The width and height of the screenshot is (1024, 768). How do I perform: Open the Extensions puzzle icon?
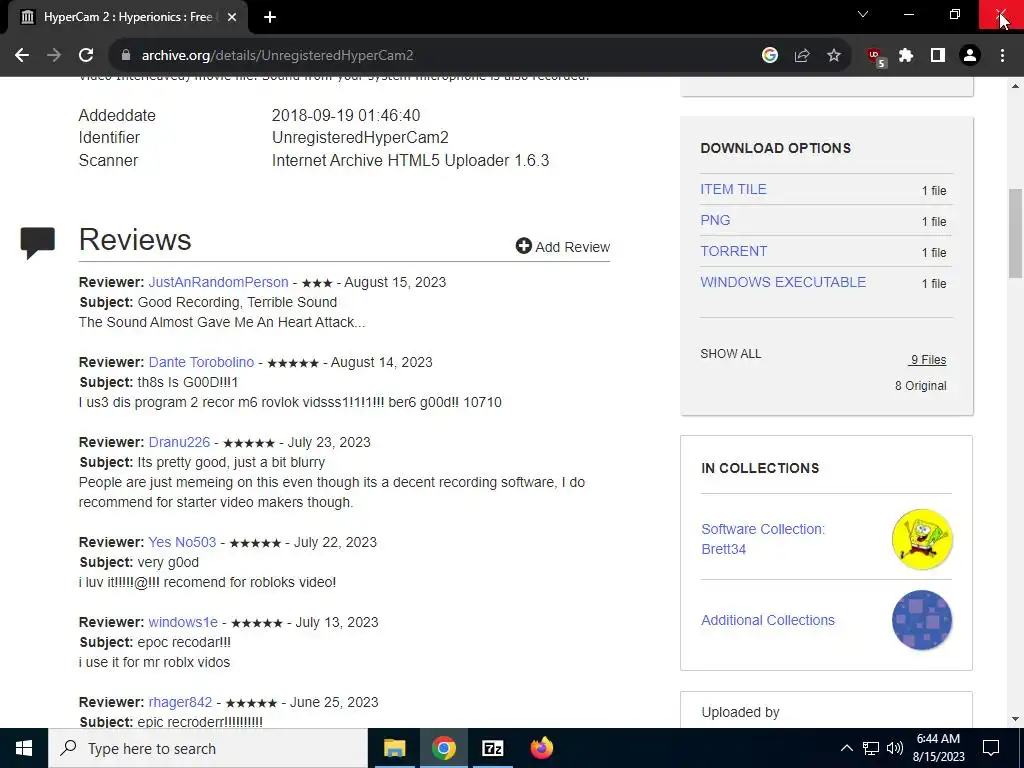click(x=906, y=56)
